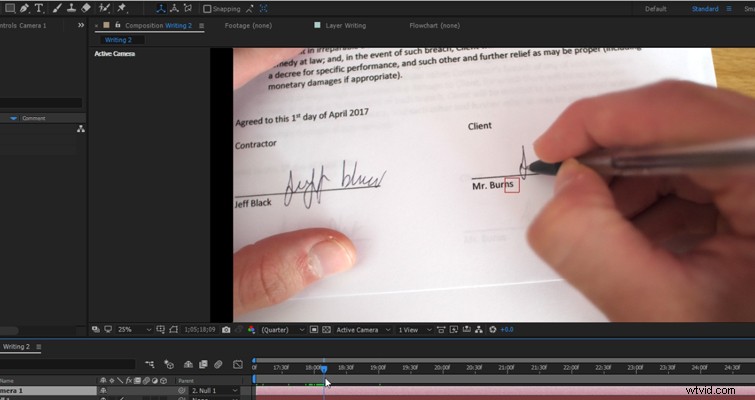Open the Standard workspace menu icon
The height and width of the screenshot is (400, 755).
click(x=729, y=9)
